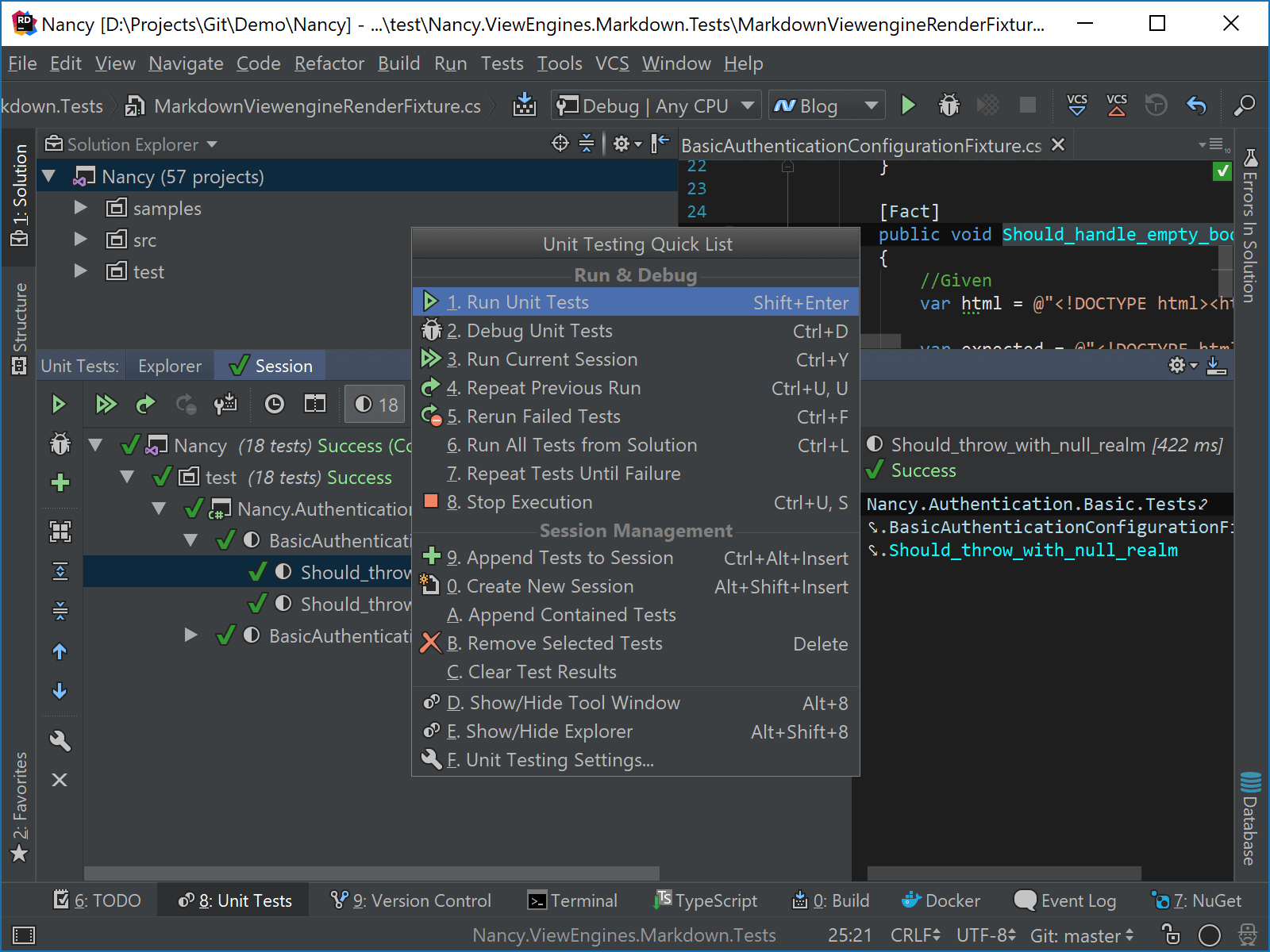This screenshot has height=952, width=1270.
Task: Choose Debug Unit Tests entry
Action: pos(636,331)
